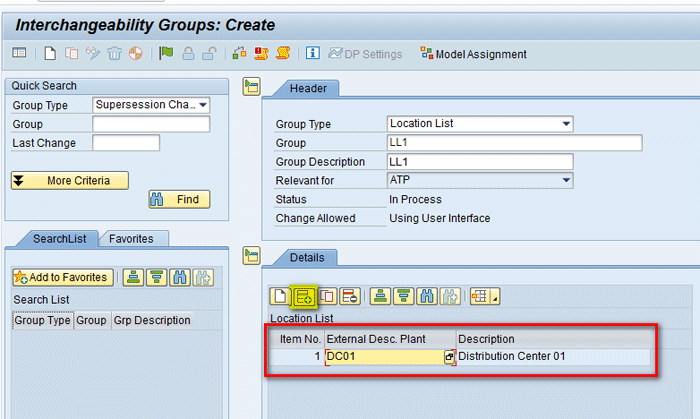The height and width of the screenshot is (419, 700).
Task: Click the Sort Descending icon in Details toolbar
Action: click(x=403, y=296)
